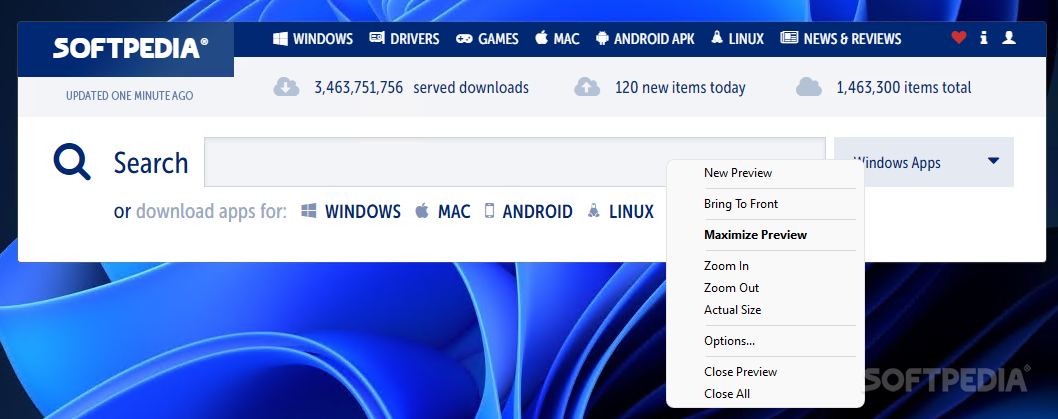Click the Android robot icon in the nav bar
Viewport: 1058px width, 419px height.
[602, 38]
